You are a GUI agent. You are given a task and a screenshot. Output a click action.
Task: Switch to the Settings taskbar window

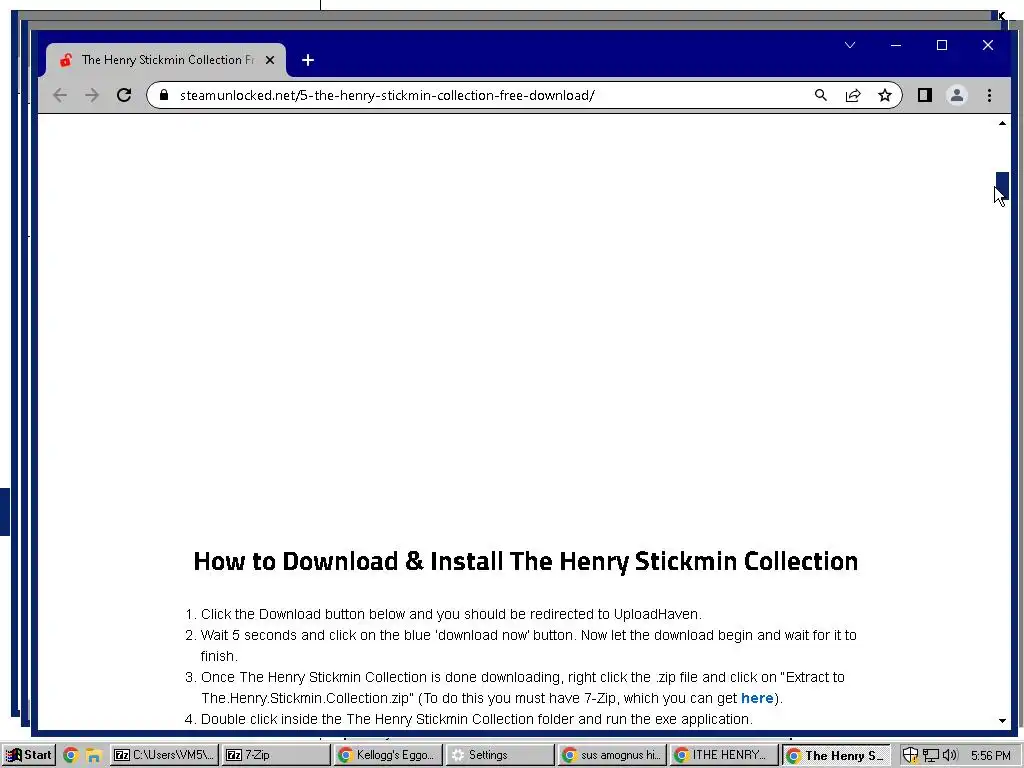coord(500,755)
